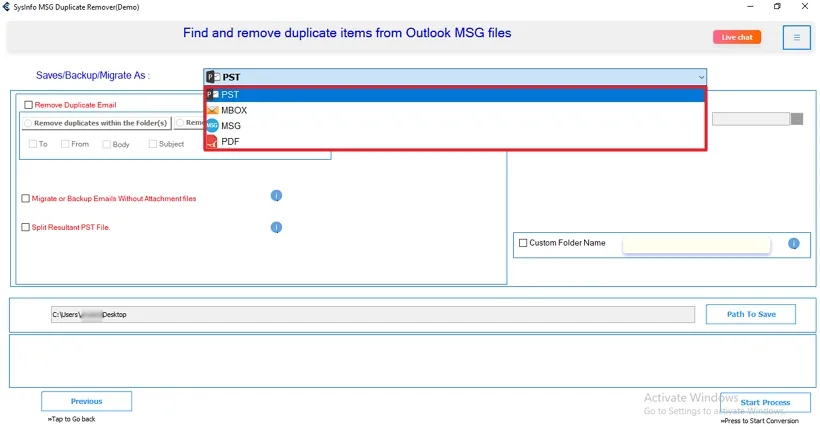This screenshot has height=437, width=820.
Task: Click the Press to Start Conversion hint
Action: (759, 421)
